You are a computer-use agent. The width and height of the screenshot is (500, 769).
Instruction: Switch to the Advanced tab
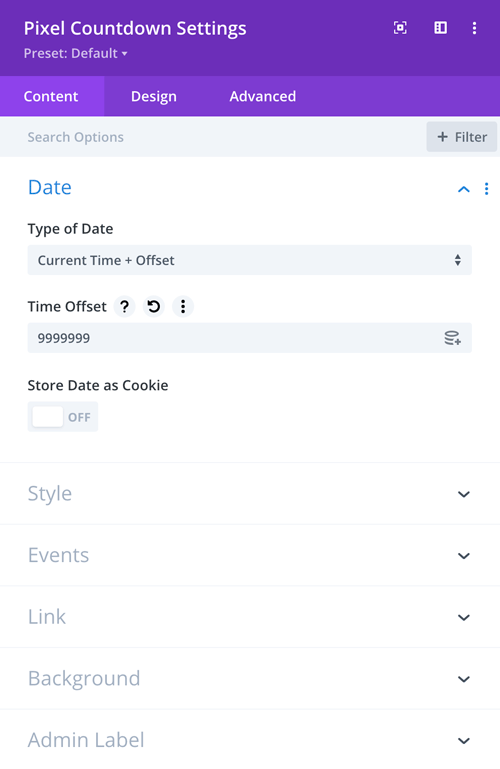click(x=263, y=96)
